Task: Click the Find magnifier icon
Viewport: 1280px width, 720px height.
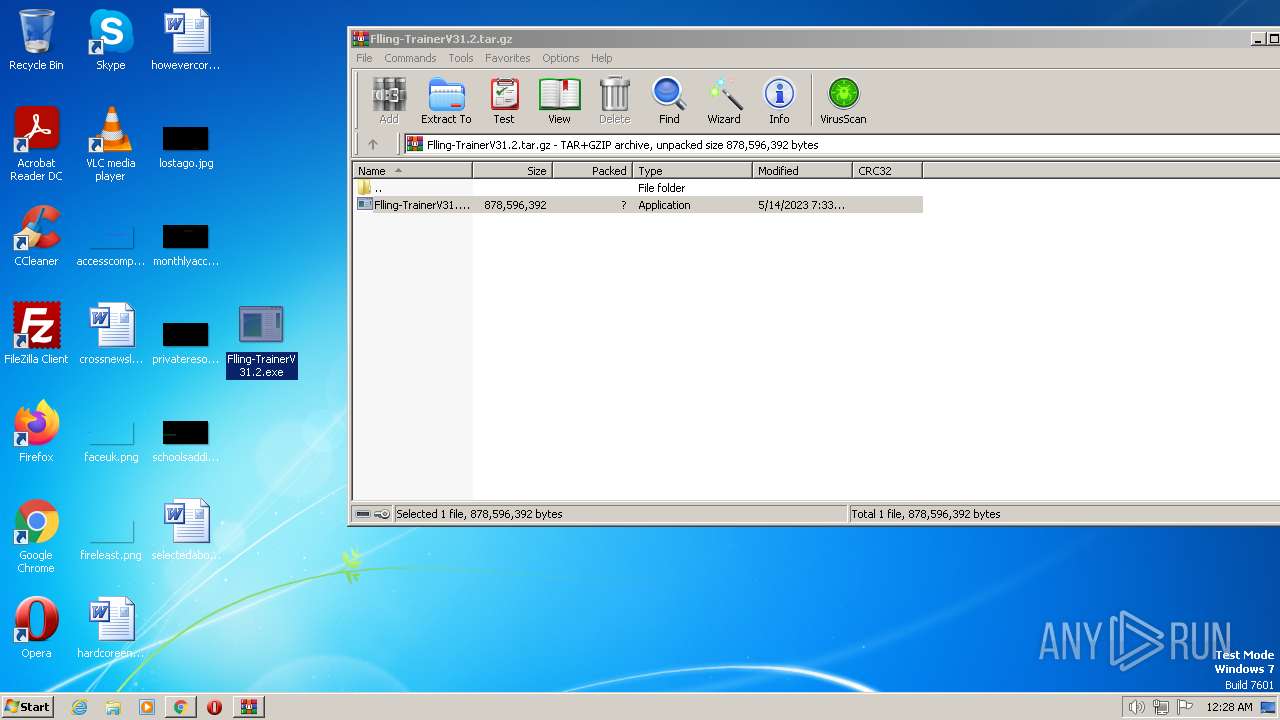Action: (669, 101)
